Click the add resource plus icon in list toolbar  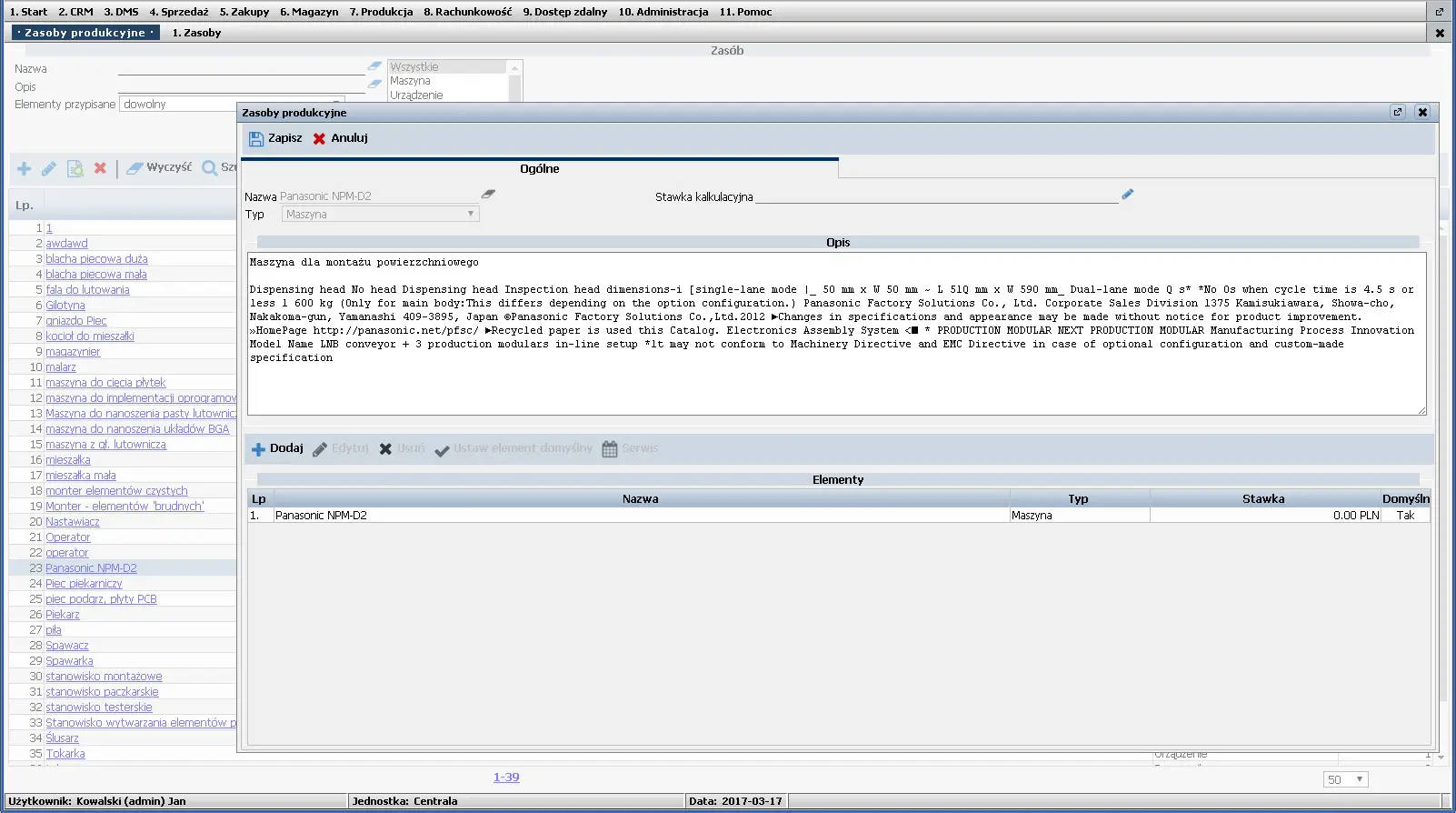coord(25,168)
